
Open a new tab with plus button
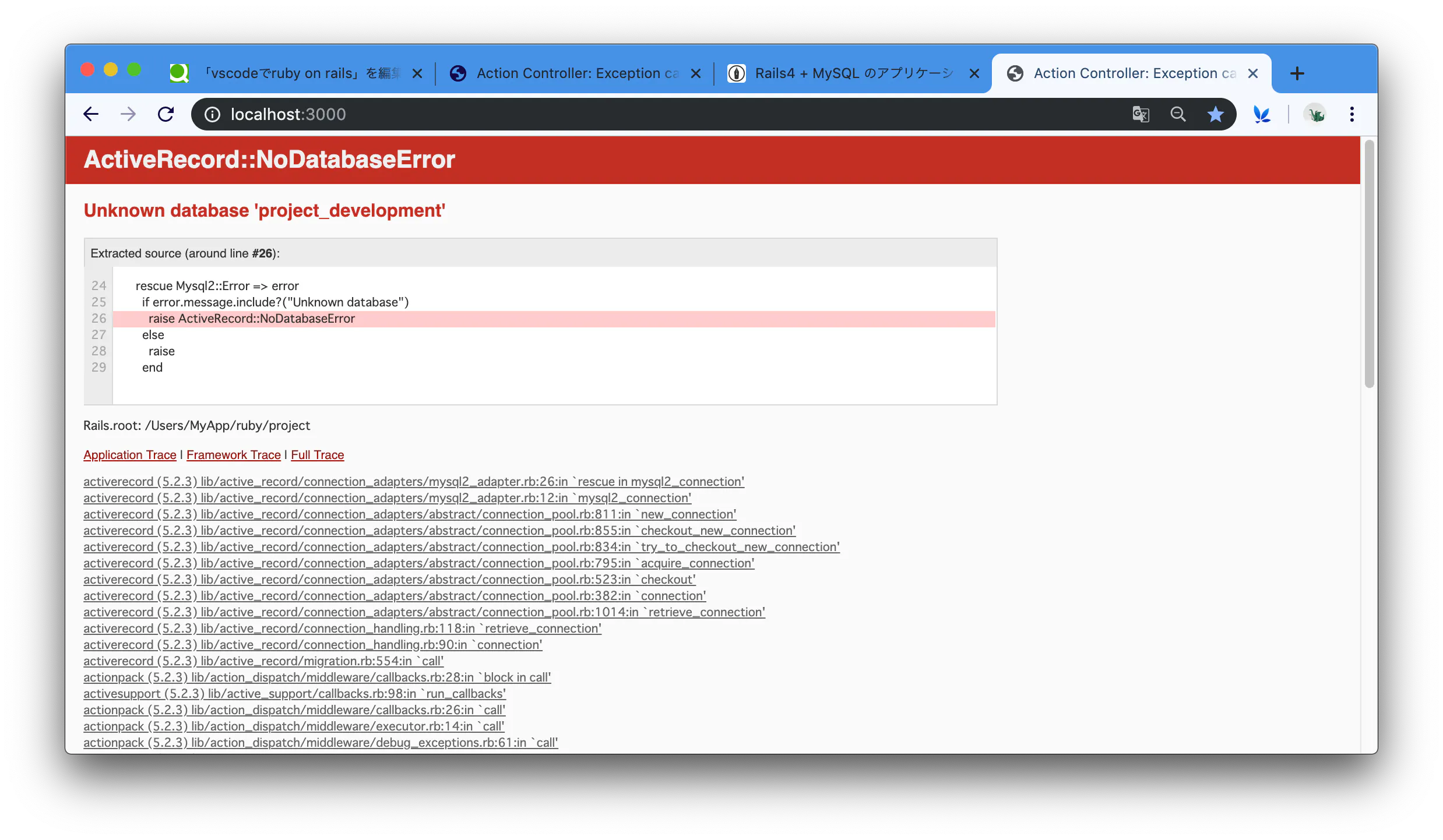pos(1297,73)
